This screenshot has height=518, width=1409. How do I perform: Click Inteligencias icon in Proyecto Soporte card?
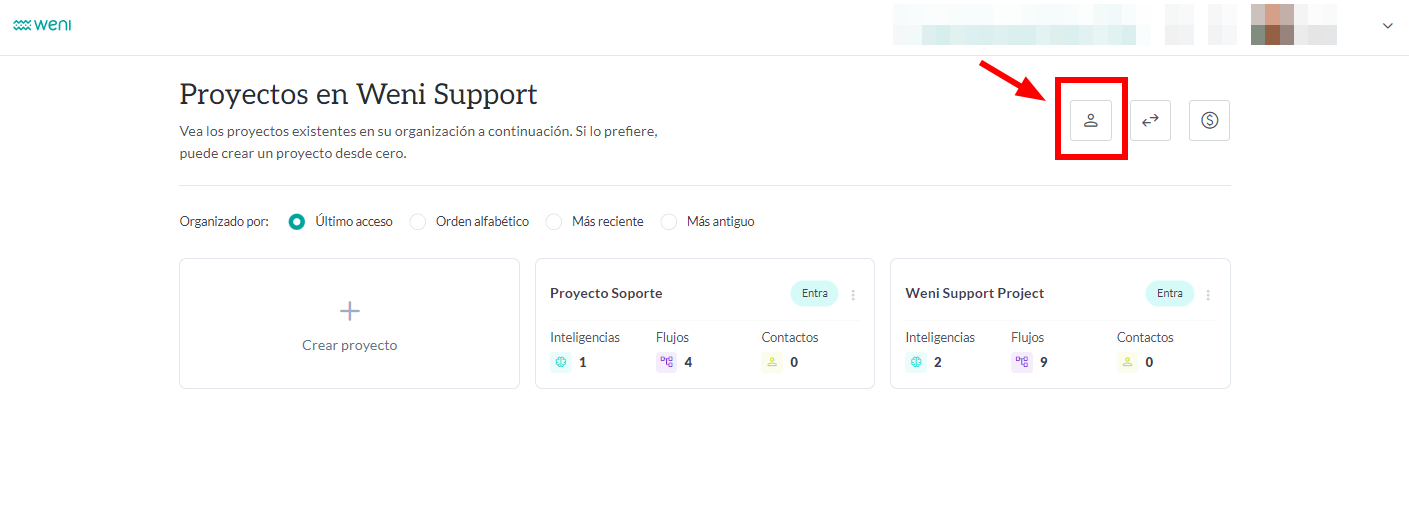(x=561, y=362)
